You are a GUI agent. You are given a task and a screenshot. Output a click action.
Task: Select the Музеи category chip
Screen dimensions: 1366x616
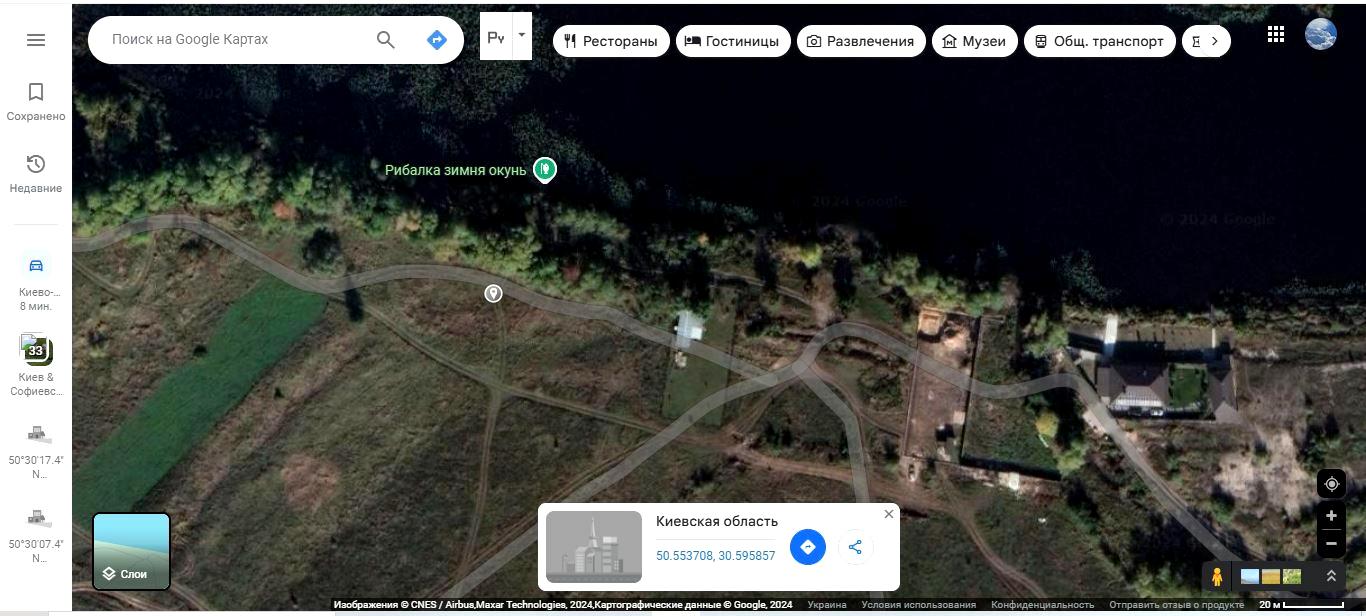tap(975, 41)
